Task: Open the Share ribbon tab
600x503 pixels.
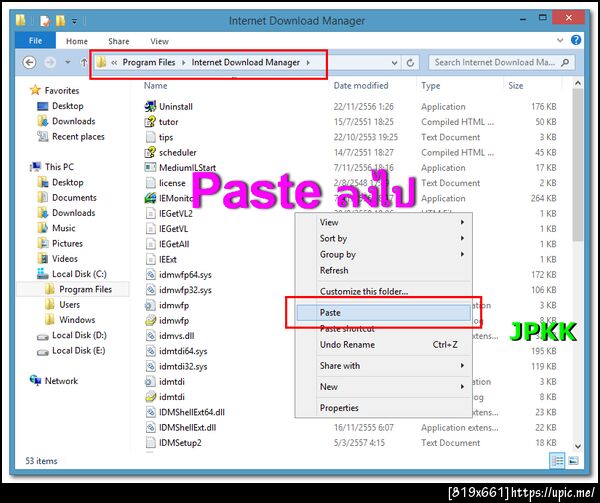Action: coord(119,41)
